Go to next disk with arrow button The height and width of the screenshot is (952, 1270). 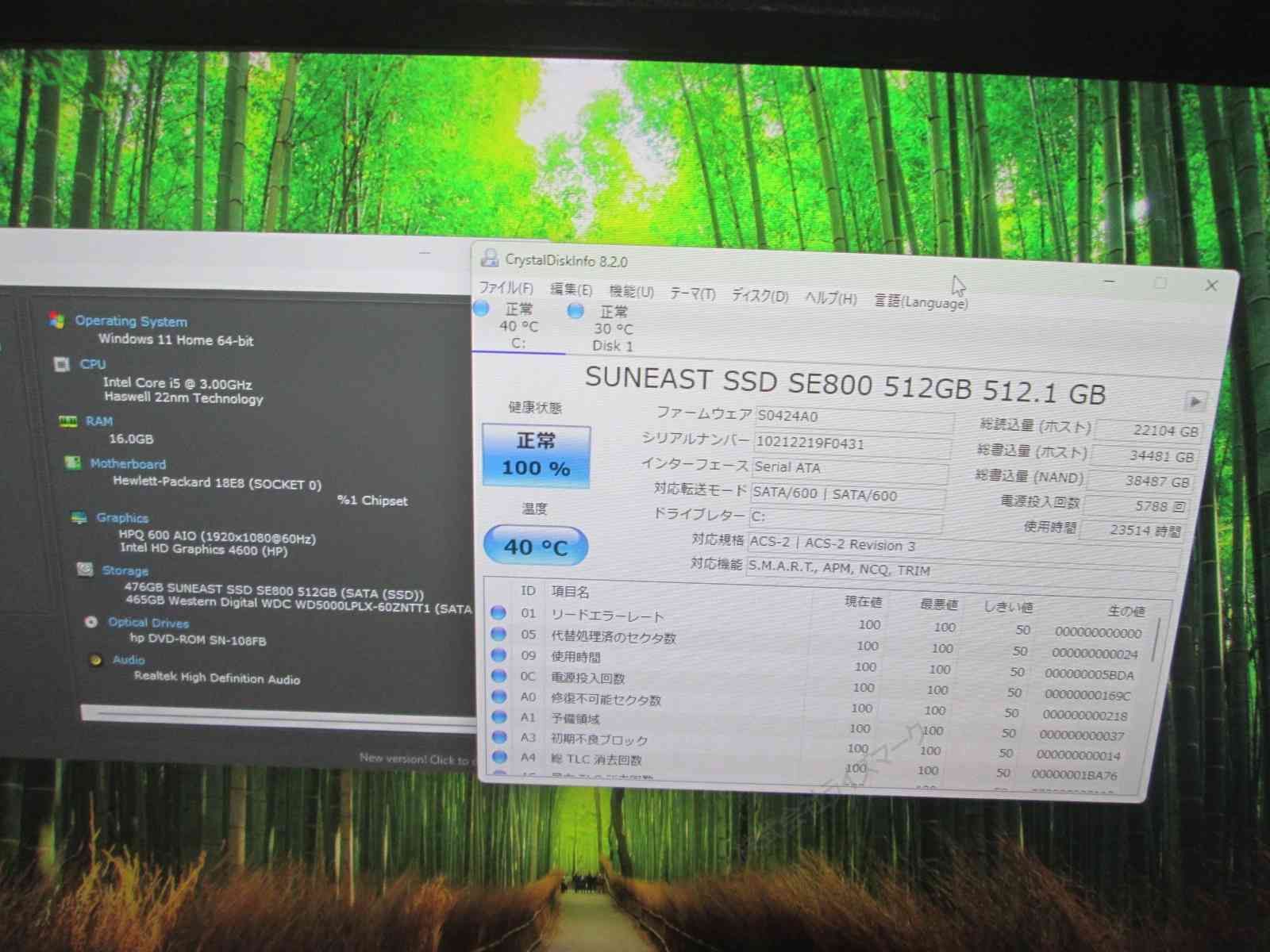coord(1195,402)
